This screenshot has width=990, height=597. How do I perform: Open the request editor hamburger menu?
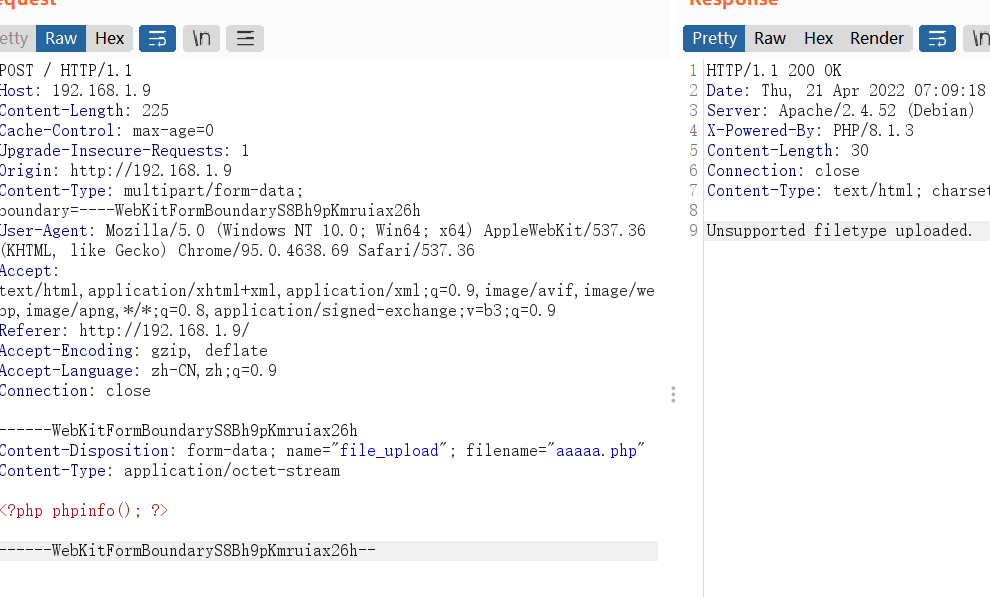(245, 39)
